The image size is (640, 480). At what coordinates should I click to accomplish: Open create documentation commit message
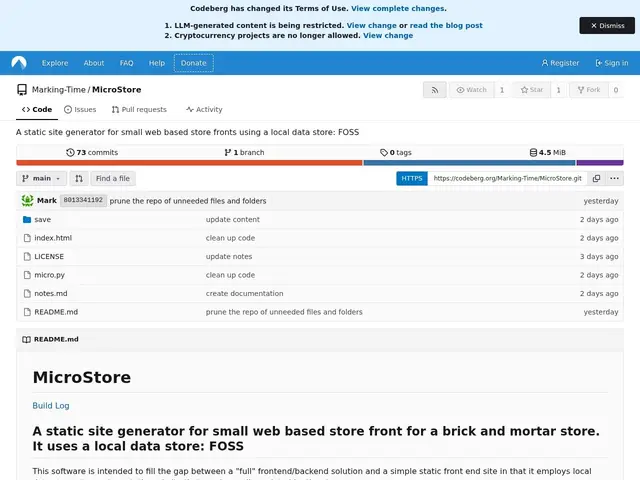(x=244, y=293)
